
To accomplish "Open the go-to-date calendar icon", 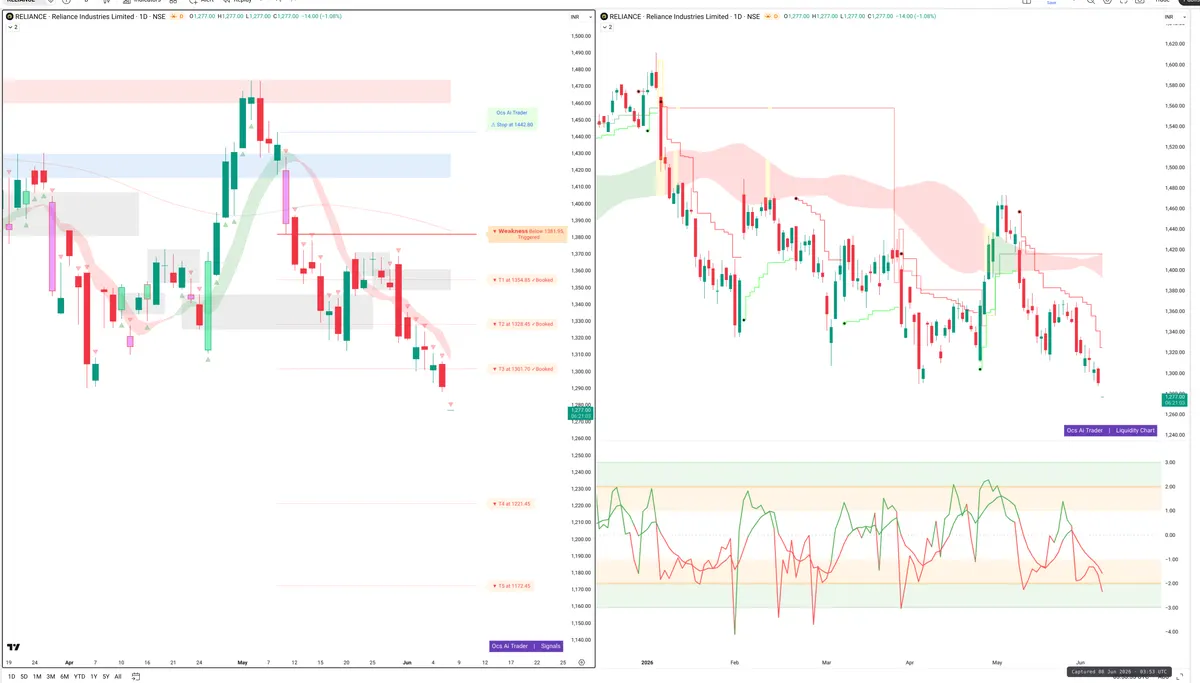I will point(135,677).
